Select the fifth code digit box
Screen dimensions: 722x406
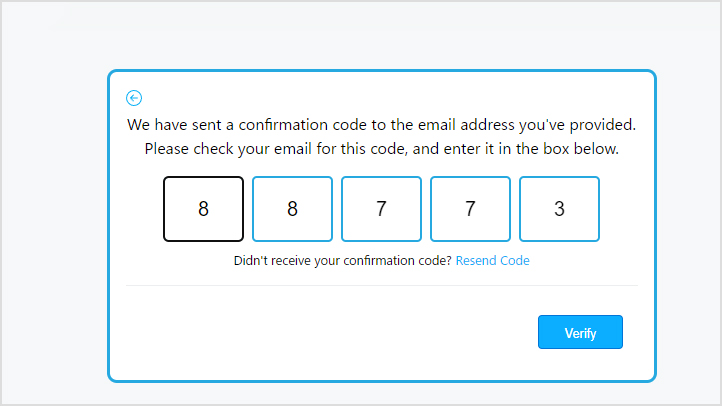click(x=559, y=209)
